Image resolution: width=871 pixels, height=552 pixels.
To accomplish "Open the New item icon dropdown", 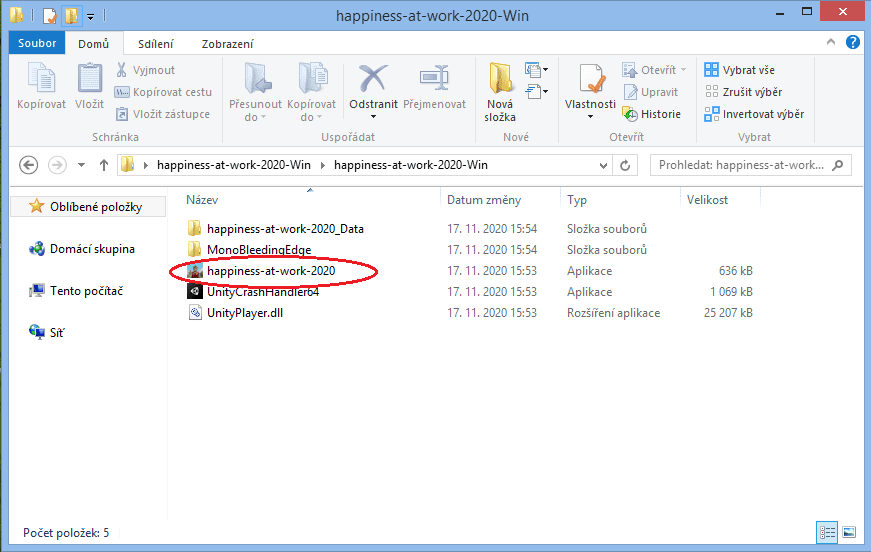I will (x=536, y=70).
